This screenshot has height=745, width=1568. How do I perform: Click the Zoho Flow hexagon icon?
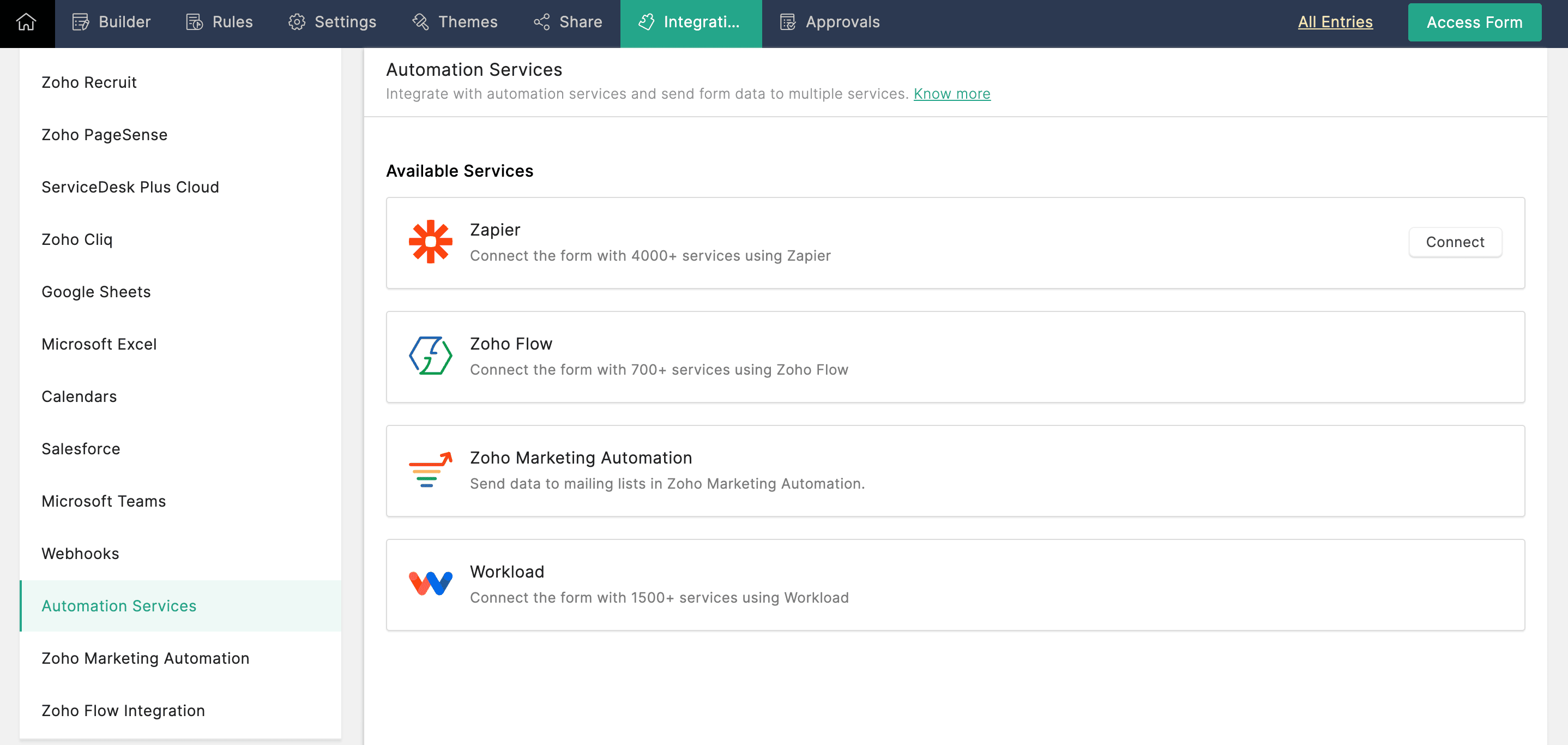(430, 356)
